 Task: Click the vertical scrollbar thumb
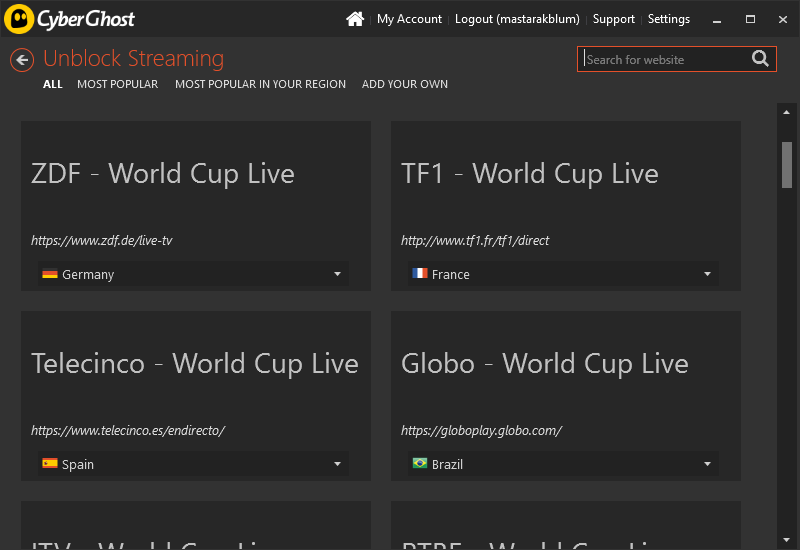pyautogui.click(x=787, y=165)
